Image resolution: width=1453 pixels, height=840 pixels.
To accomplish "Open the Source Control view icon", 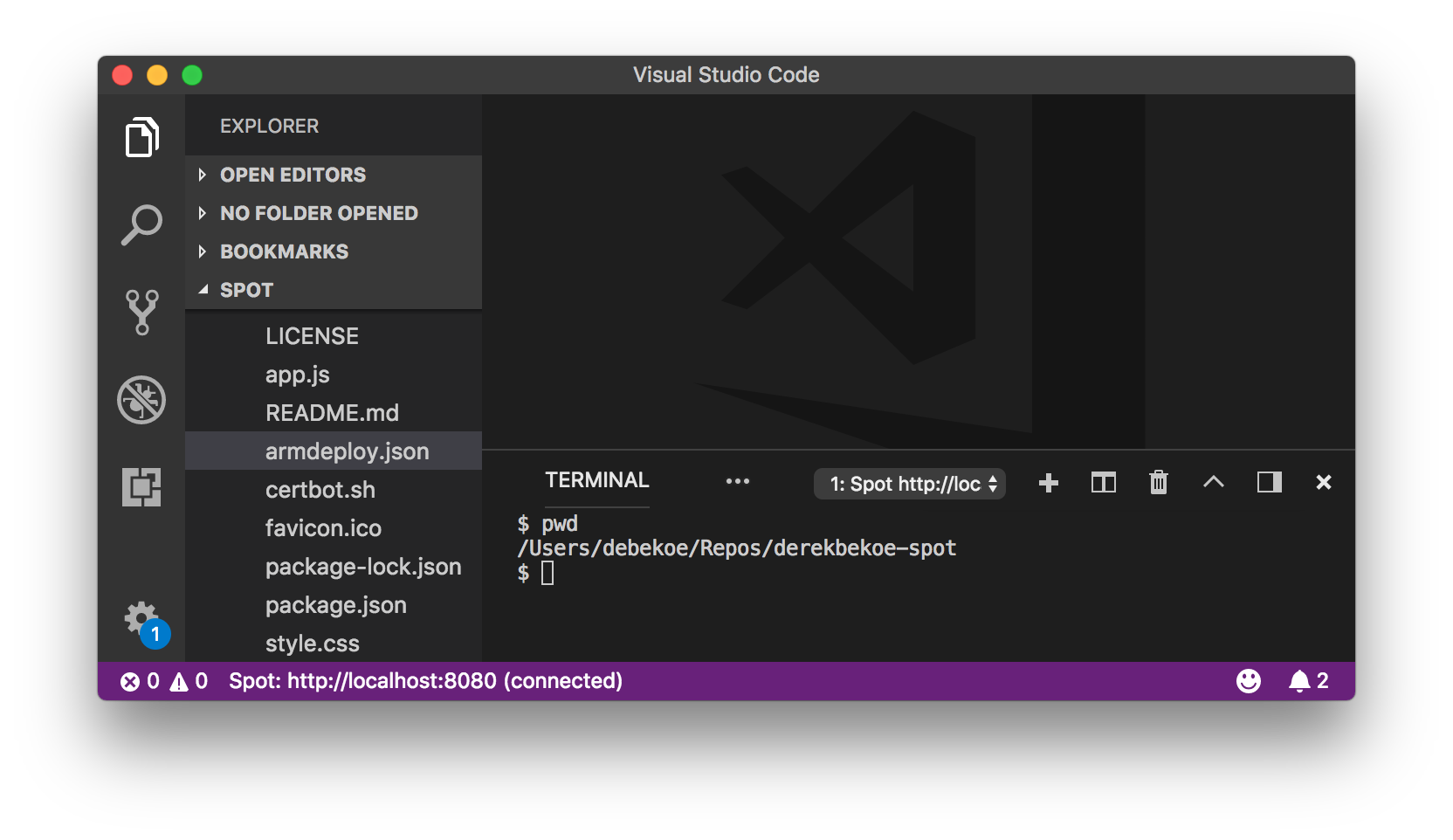I will tap(141, 312).
